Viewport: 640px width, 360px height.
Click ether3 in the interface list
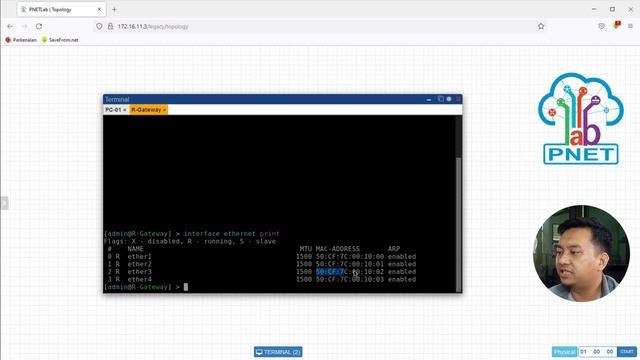139,272
